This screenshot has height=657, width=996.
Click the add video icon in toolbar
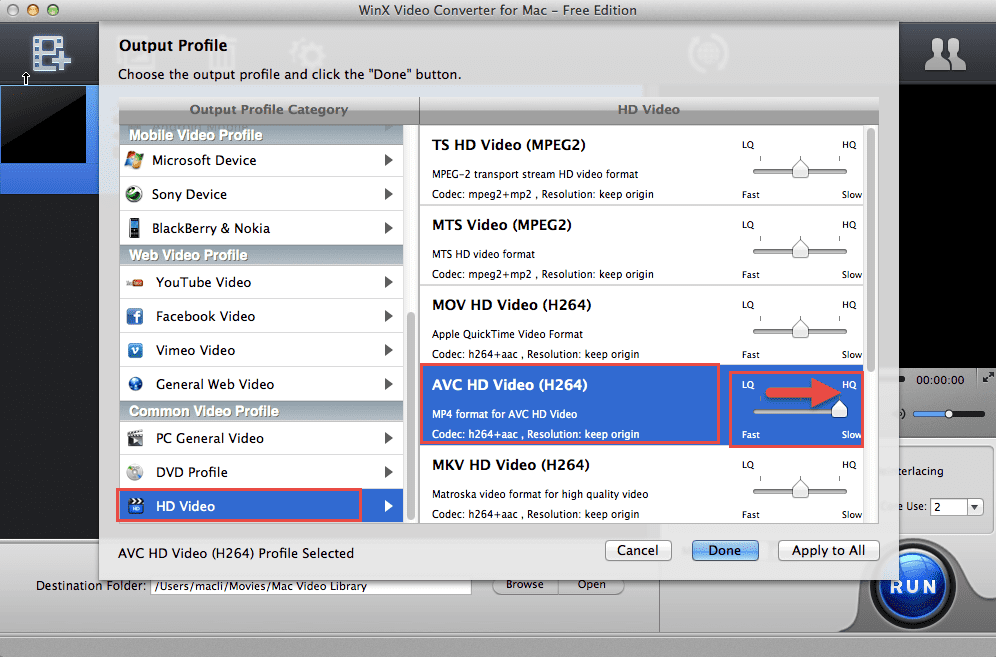51,54
